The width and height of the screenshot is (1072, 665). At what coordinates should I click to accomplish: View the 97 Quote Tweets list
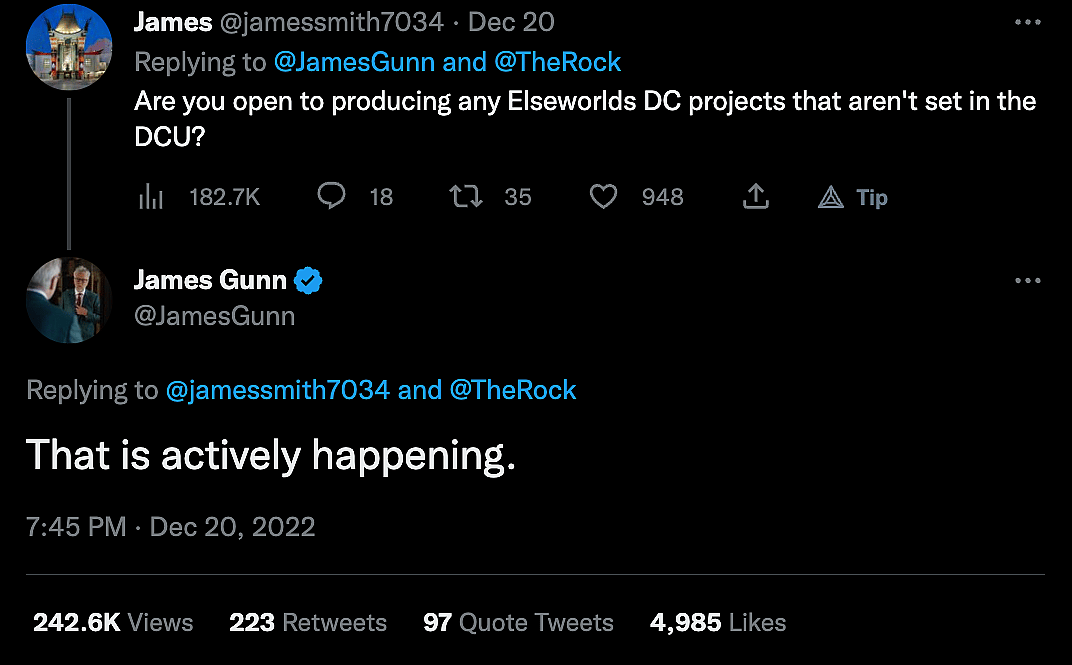tap(518, 622)
